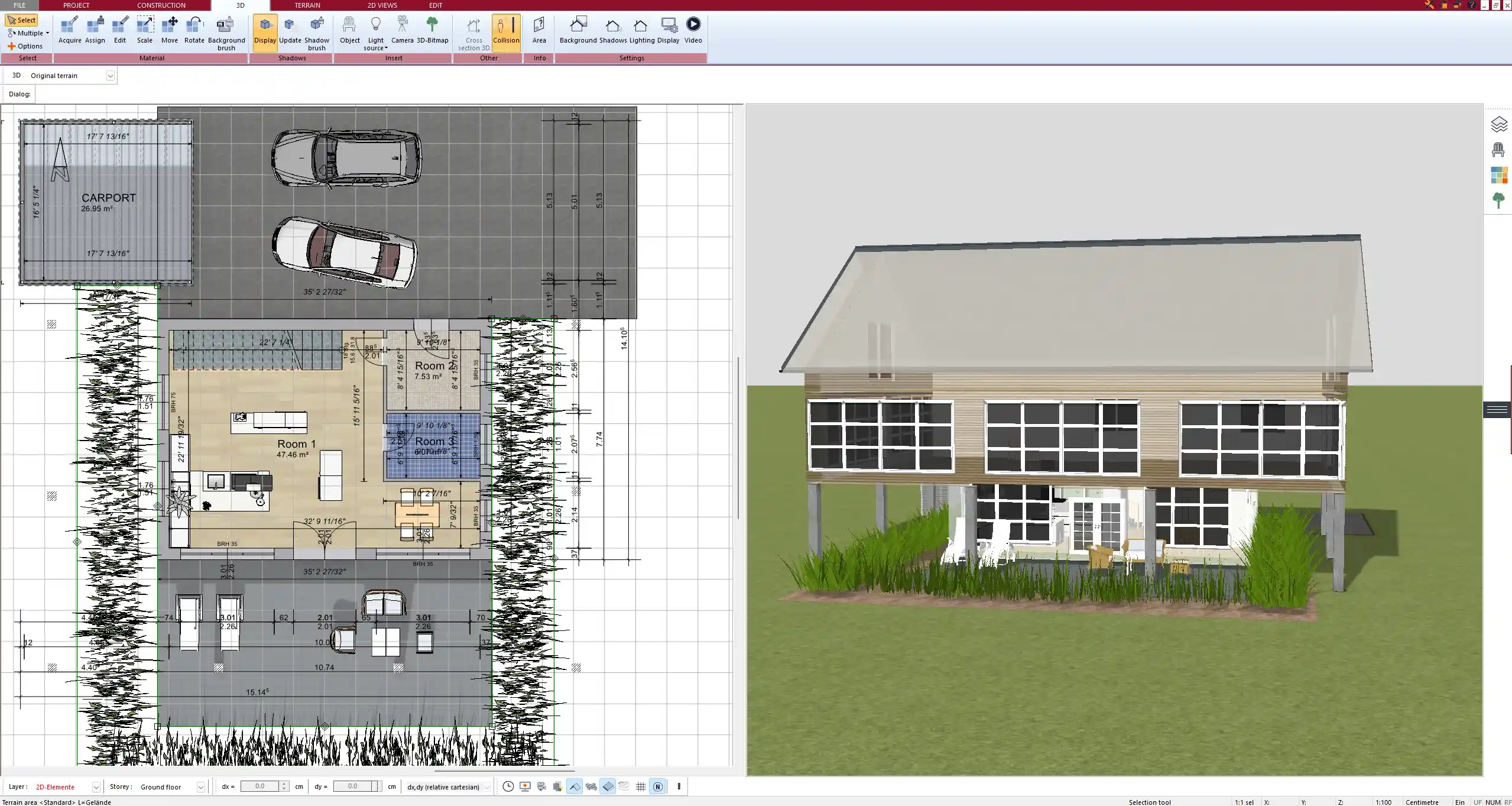The width and height of the screenshot is (1512, 806).
Task: Click the clock icon in bottom toolbar
Action: (508, 786)
